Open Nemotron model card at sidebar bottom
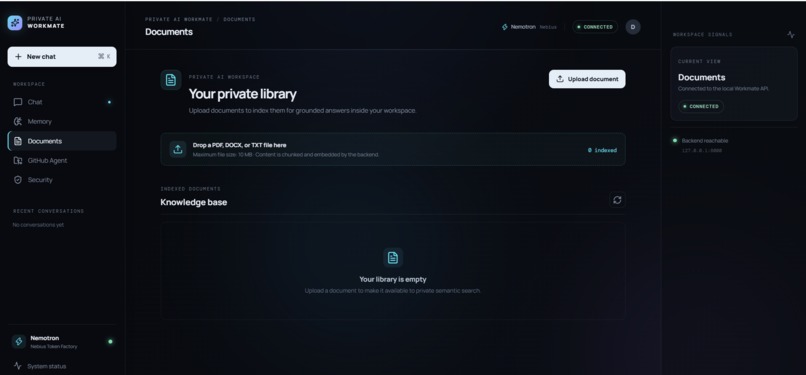 (62, 342)
